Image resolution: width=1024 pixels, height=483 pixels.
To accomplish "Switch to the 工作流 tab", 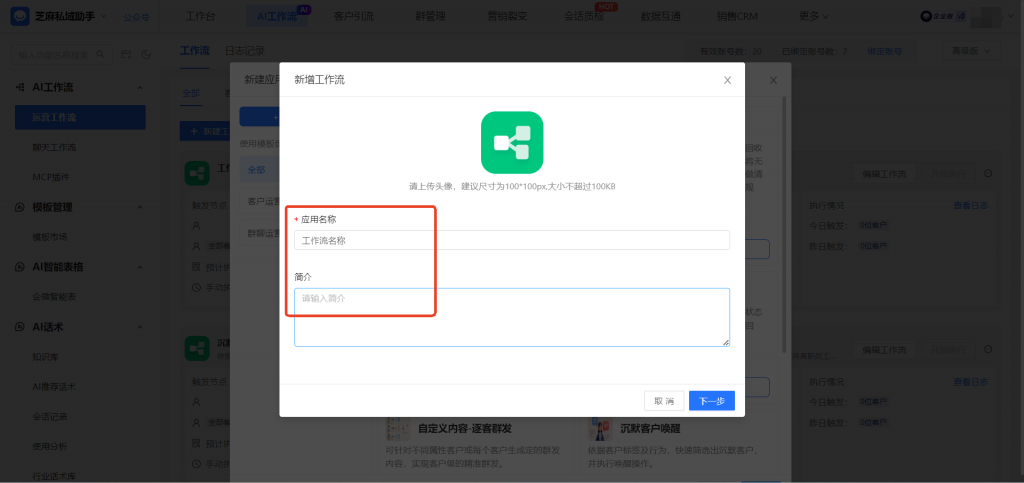I will point(195,51).
